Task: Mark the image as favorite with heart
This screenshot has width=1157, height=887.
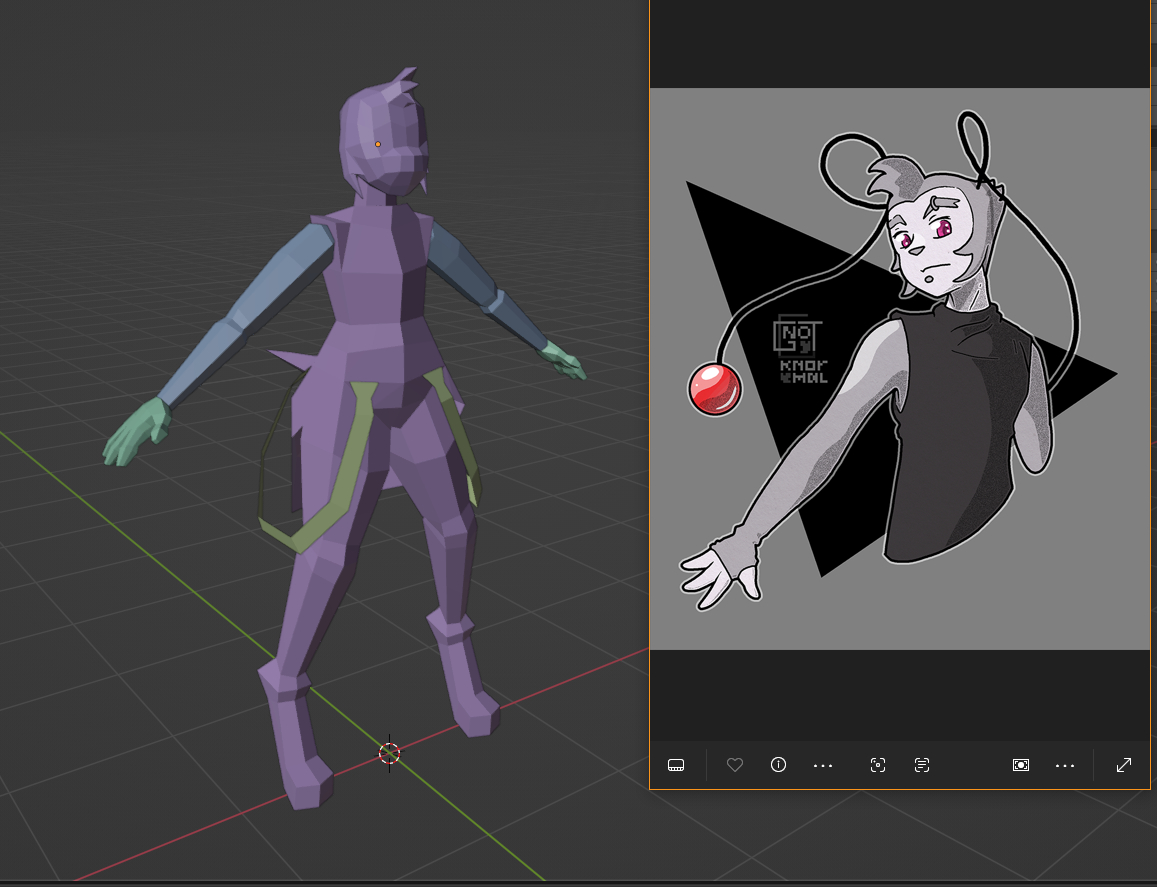Action: [735, 765]
